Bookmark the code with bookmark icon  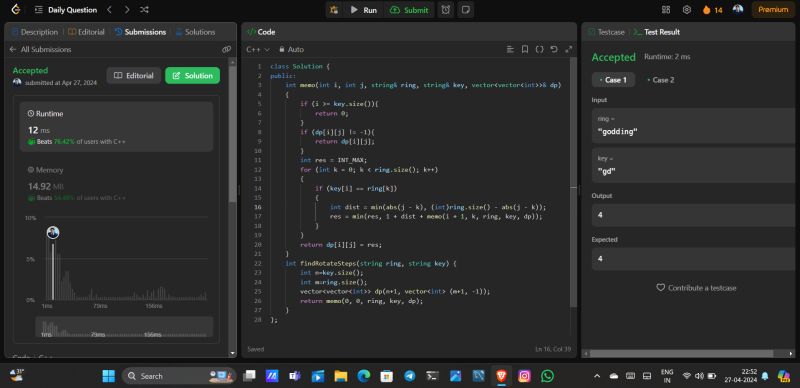(x=524, y=50)
